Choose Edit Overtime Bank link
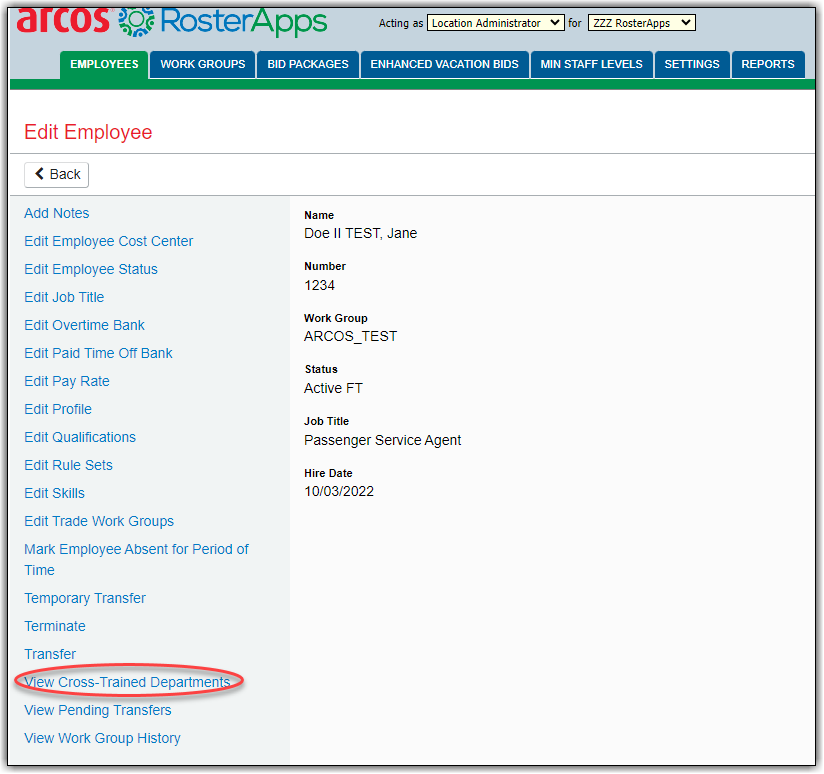 pos(85,325)
